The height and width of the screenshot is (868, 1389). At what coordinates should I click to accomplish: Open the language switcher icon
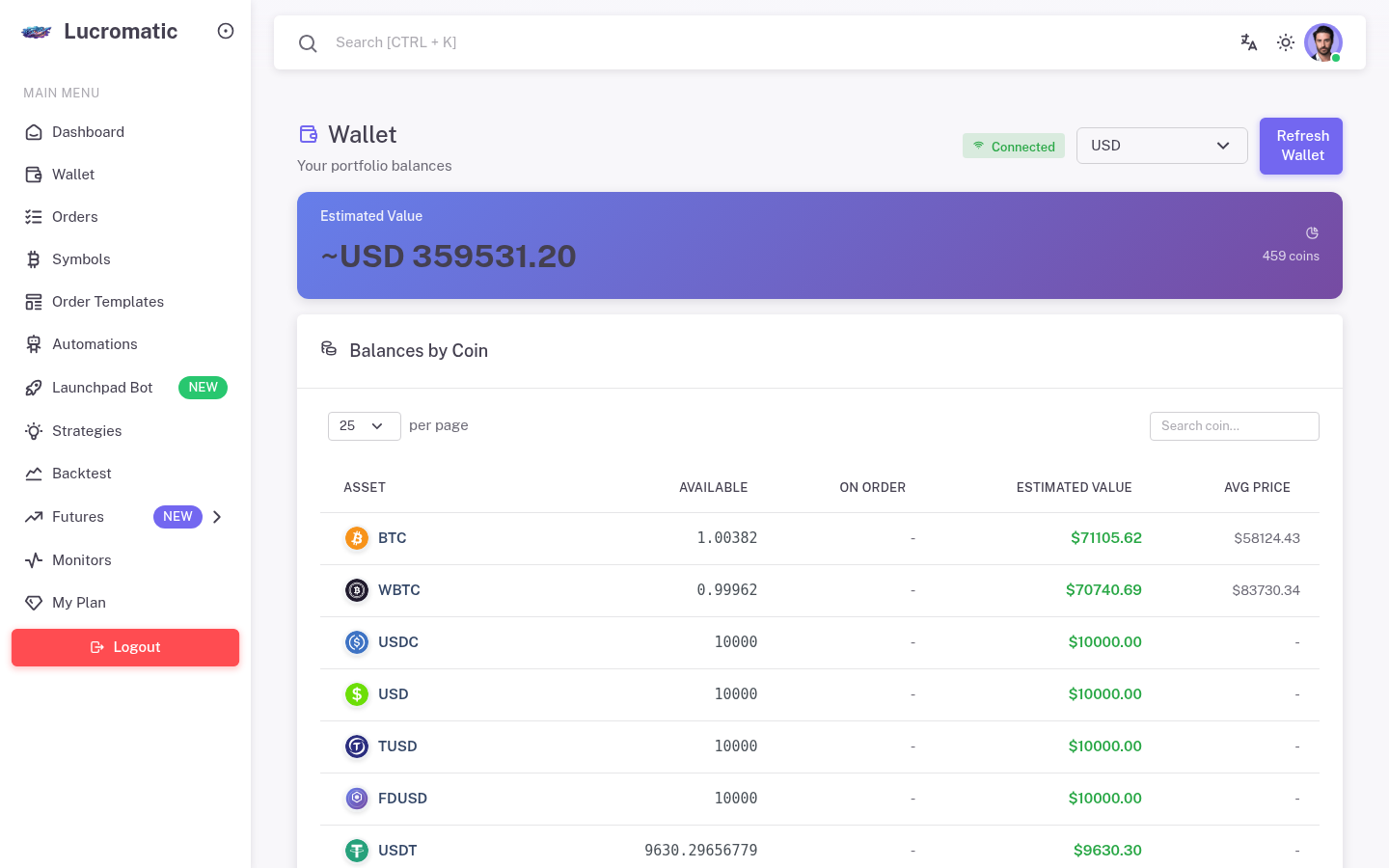pyautogui.click(x=1249, y=42)
